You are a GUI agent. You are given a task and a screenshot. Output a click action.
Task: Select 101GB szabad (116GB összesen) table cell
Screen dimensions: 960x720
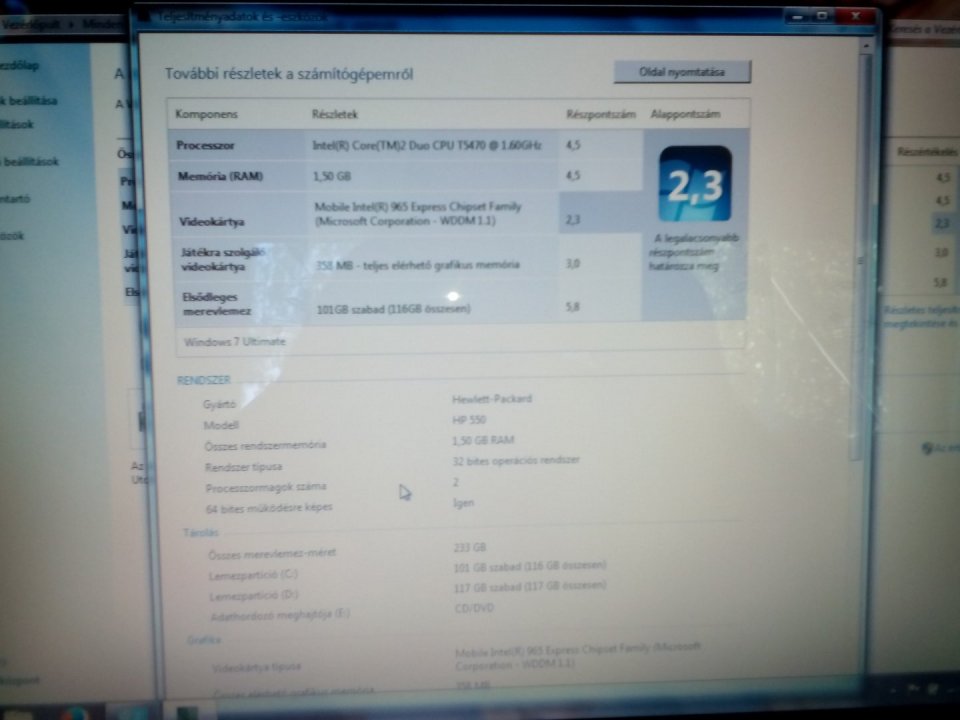[394, 309]
